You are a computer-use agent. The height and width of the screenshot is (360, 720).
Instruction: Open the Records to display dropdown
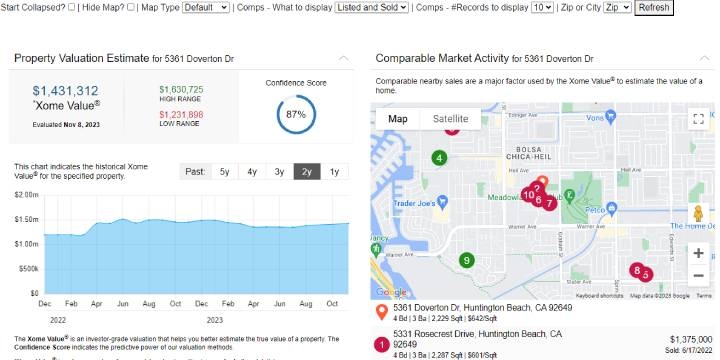pos(542,7)
